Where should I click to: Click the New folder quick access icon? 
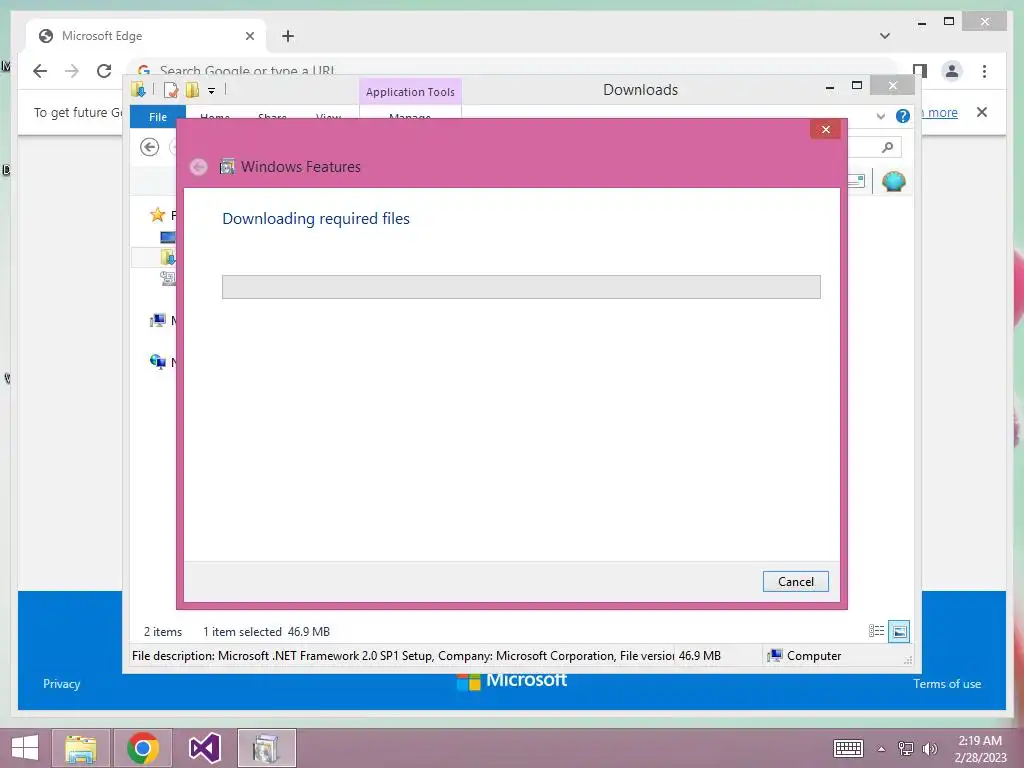[193, 89]
